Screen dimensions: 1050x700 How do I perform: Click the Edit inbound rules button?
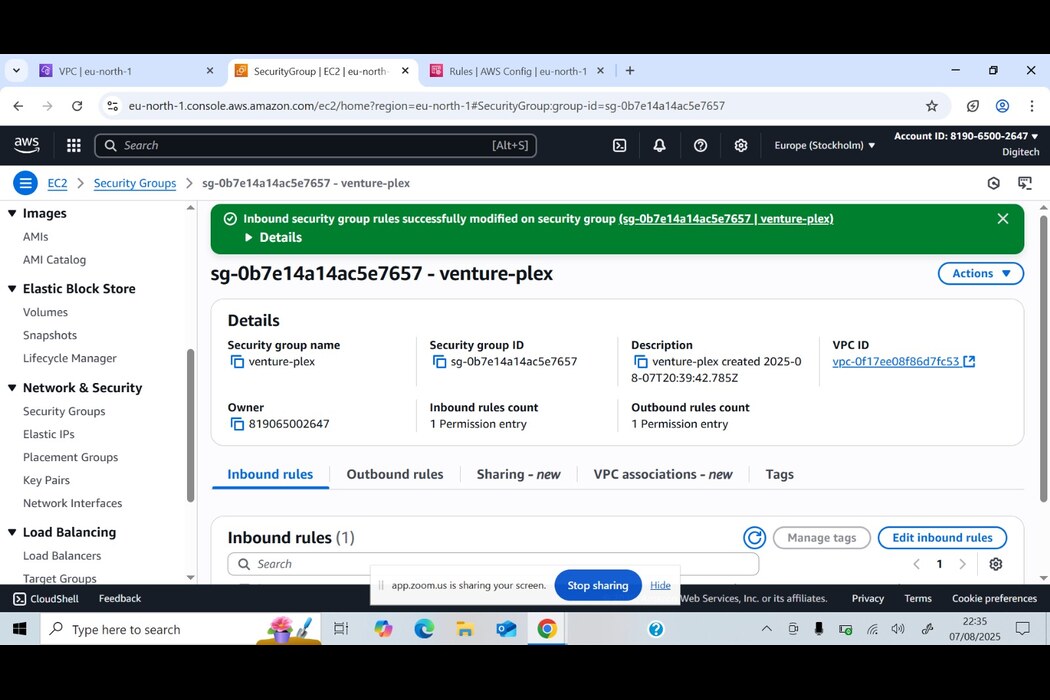point(942,537)
